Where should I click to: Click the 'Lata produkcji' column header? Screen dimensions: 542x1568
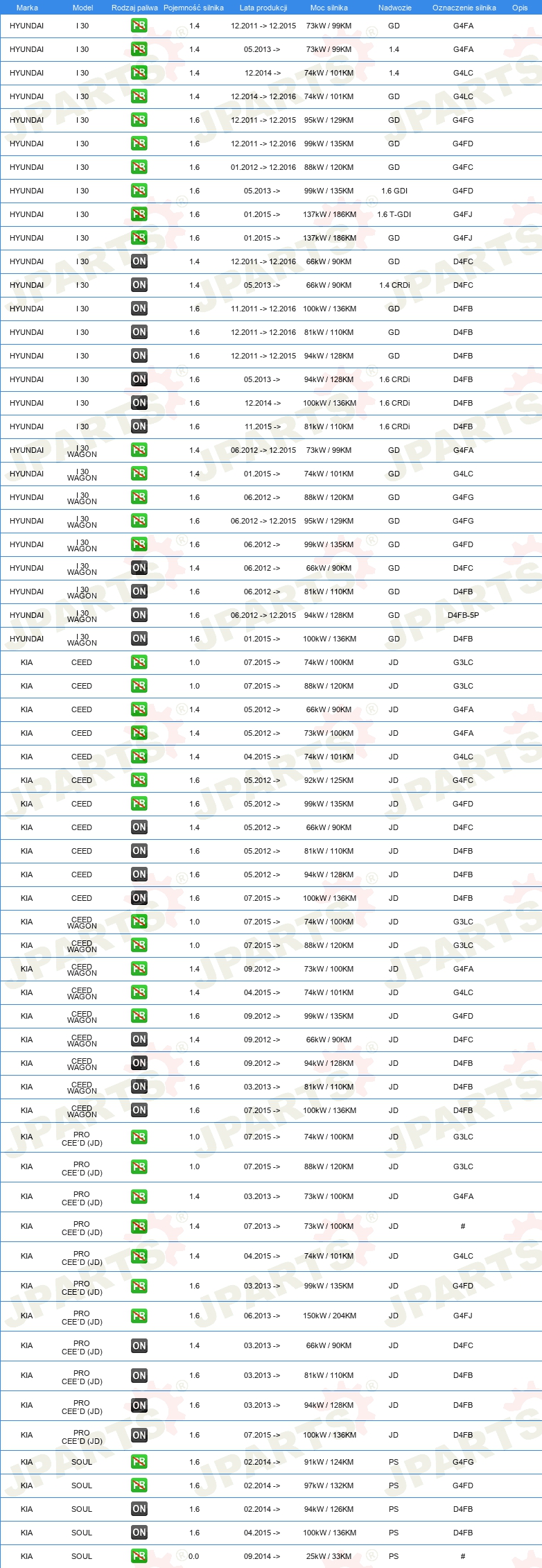(x=263, y=8)
